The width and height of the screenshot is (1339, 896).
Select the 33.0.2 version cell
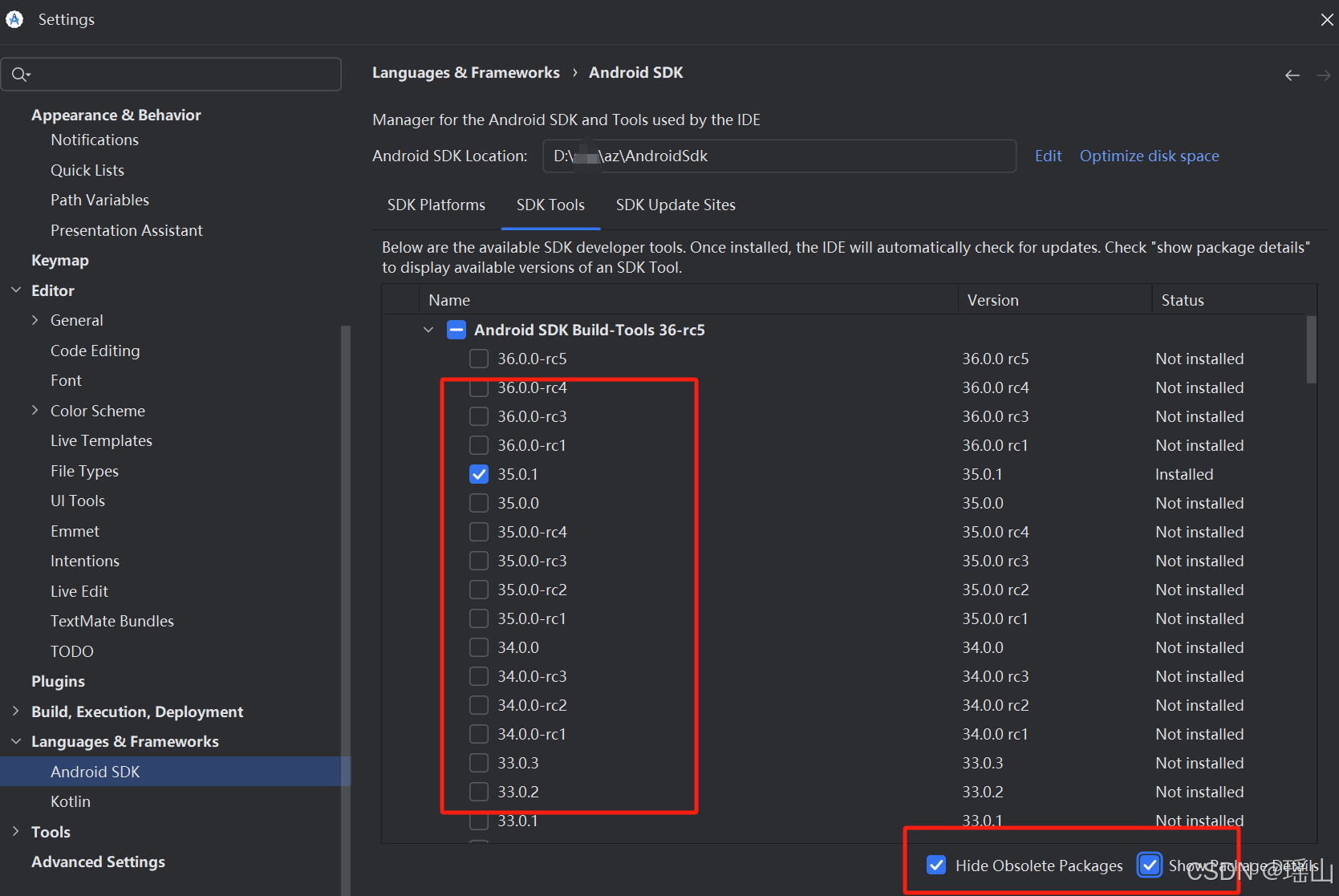[983, 792]
